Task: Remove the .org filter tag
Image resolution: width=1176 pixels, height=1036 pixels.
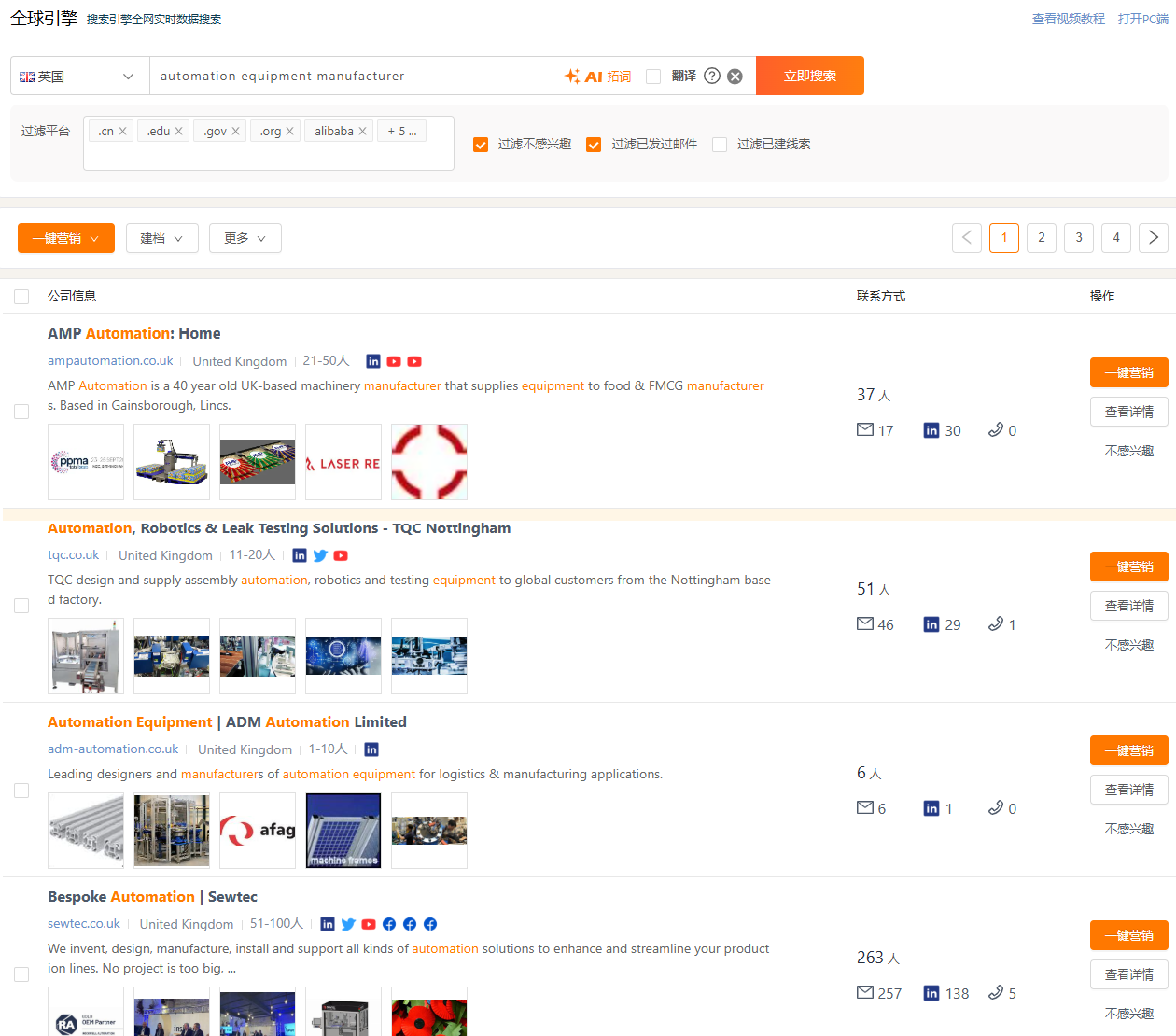Action: click(x=289, y=132)
